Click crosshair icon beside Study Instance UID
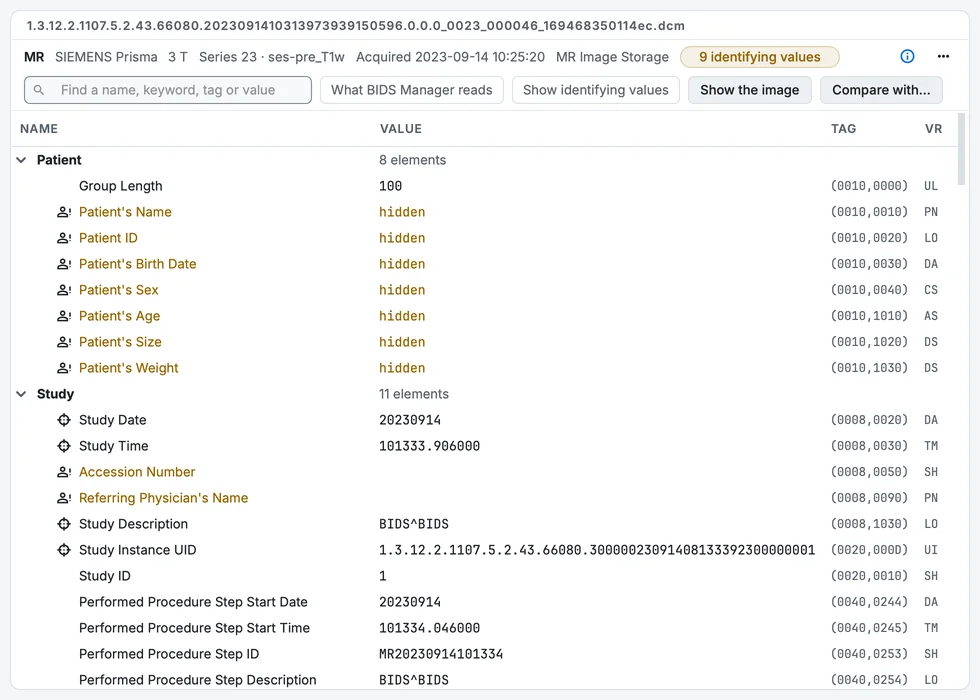The height and width of the screenshot is (700, 980). [64, 550]
